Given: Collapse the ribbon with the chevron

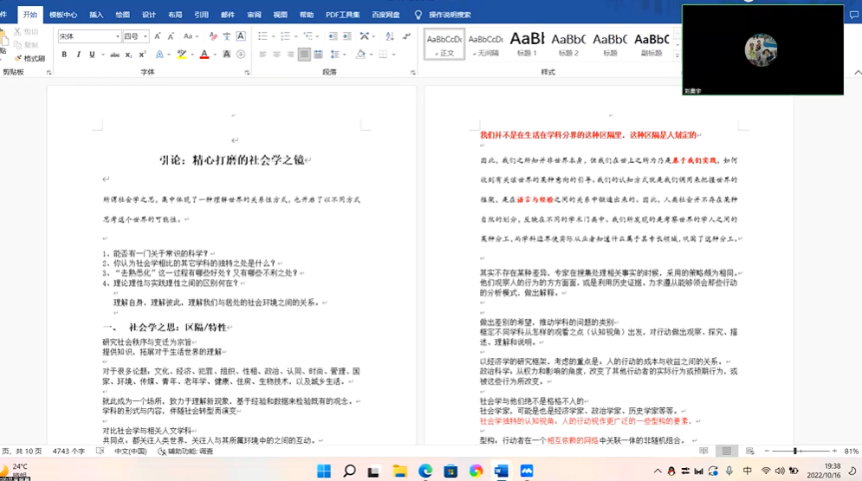Looking at the screenshot, I should coord(858,73).
